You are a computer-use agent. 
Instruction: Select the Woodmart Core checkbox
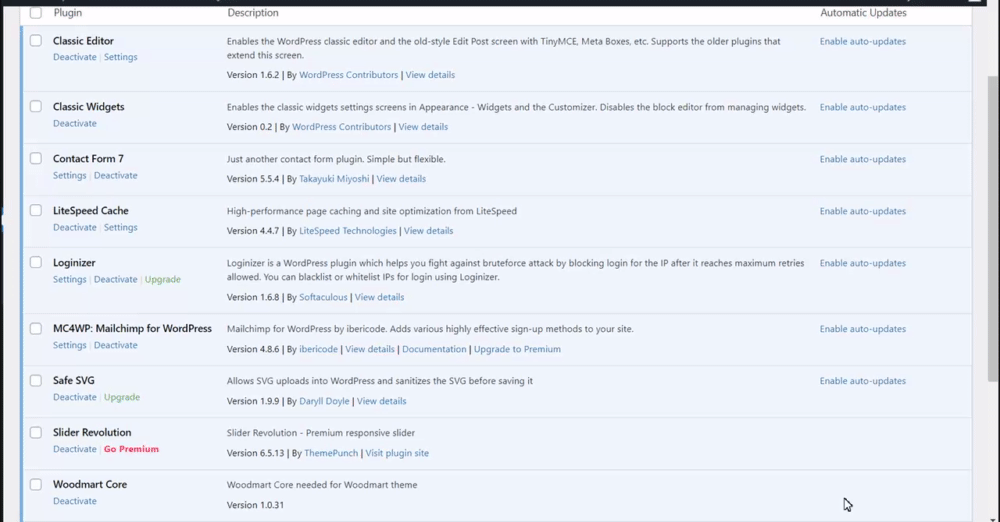(x=36, y=484)
